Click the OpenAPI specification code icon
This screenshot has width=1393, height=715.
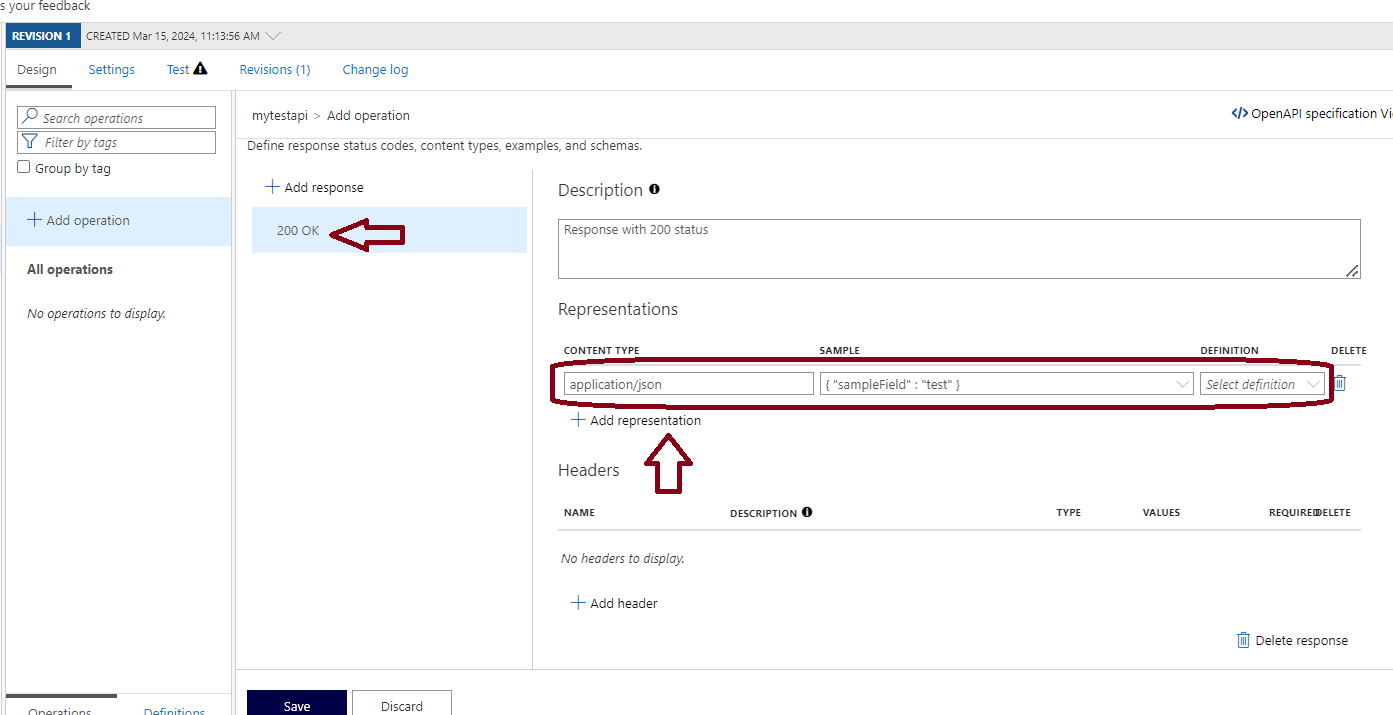click(1240, 113)
